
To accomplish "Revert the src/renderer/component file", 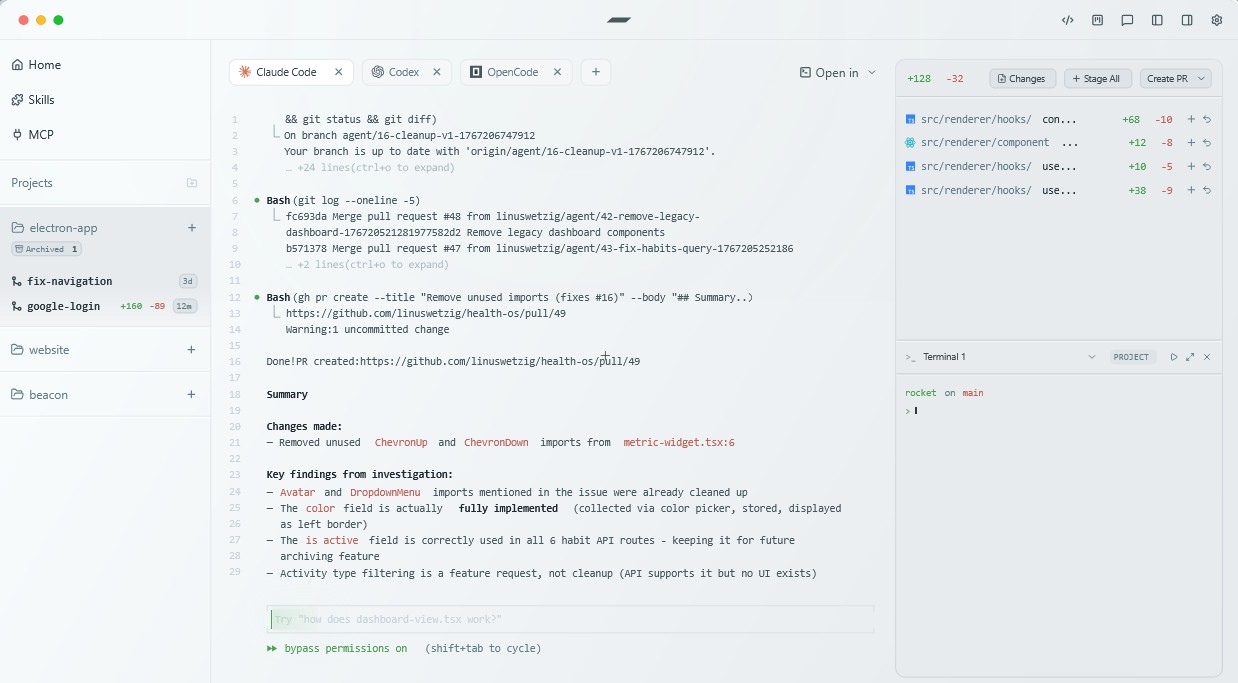I will coord(1207,143).
